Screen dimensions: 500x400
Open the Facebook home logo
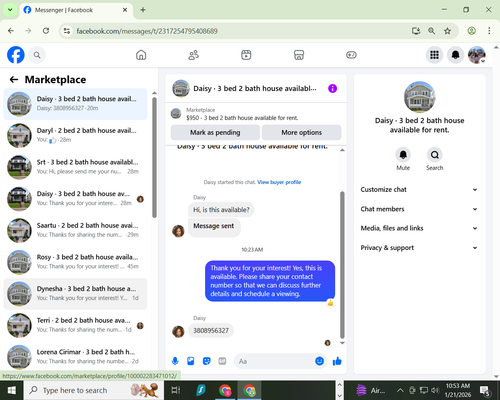[16, 55]
